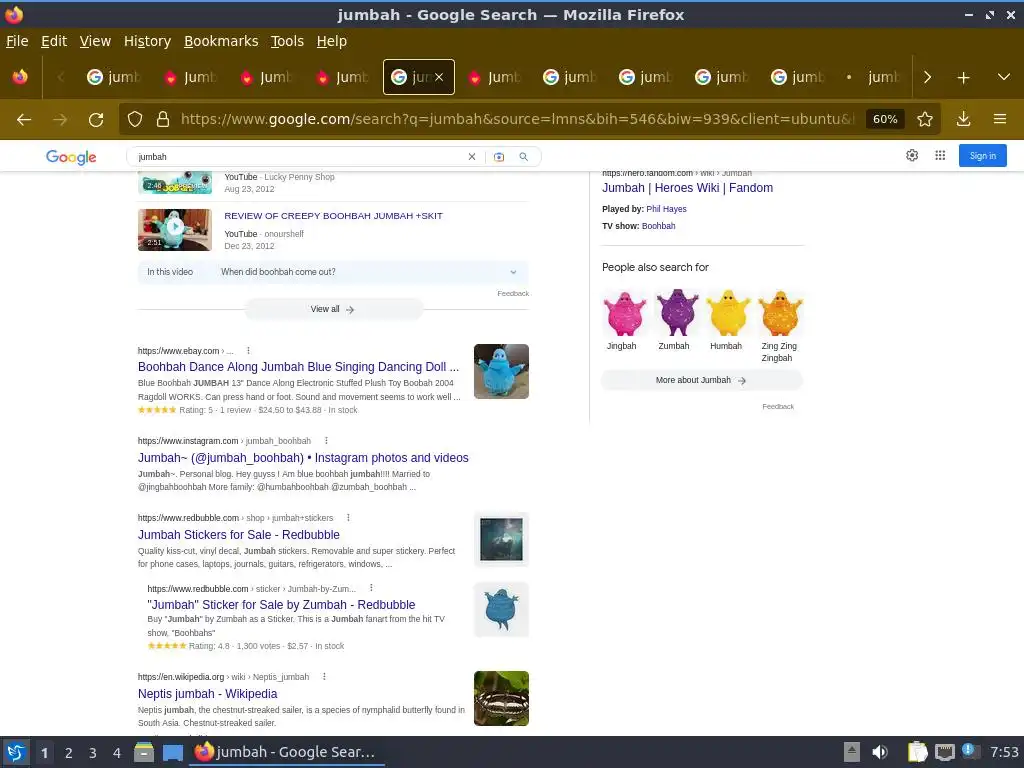The width and height of the screenshot is (1024, 768).
Task: Open Google quick settings gear icon
Action: [912, 155]
